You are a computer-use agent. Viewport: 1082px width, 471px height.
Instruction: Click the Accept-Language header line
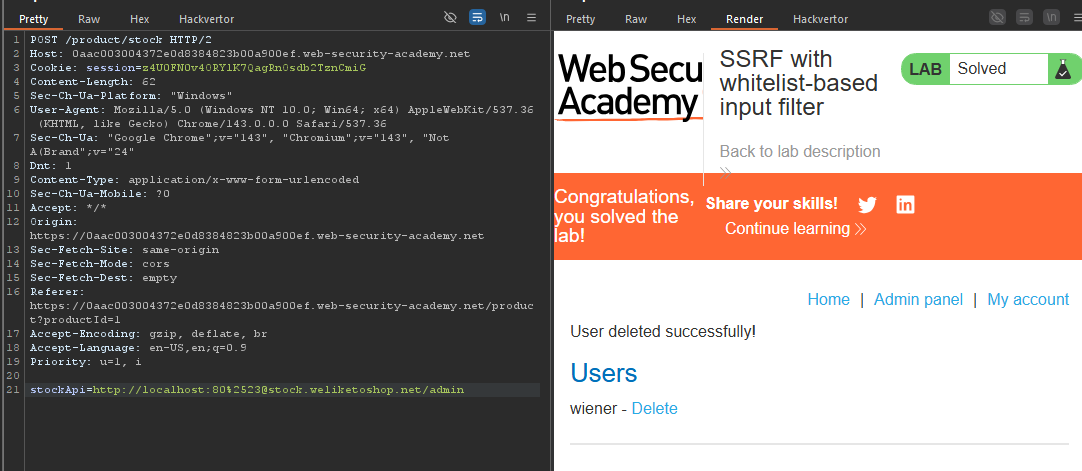click(x=138, y=348)
